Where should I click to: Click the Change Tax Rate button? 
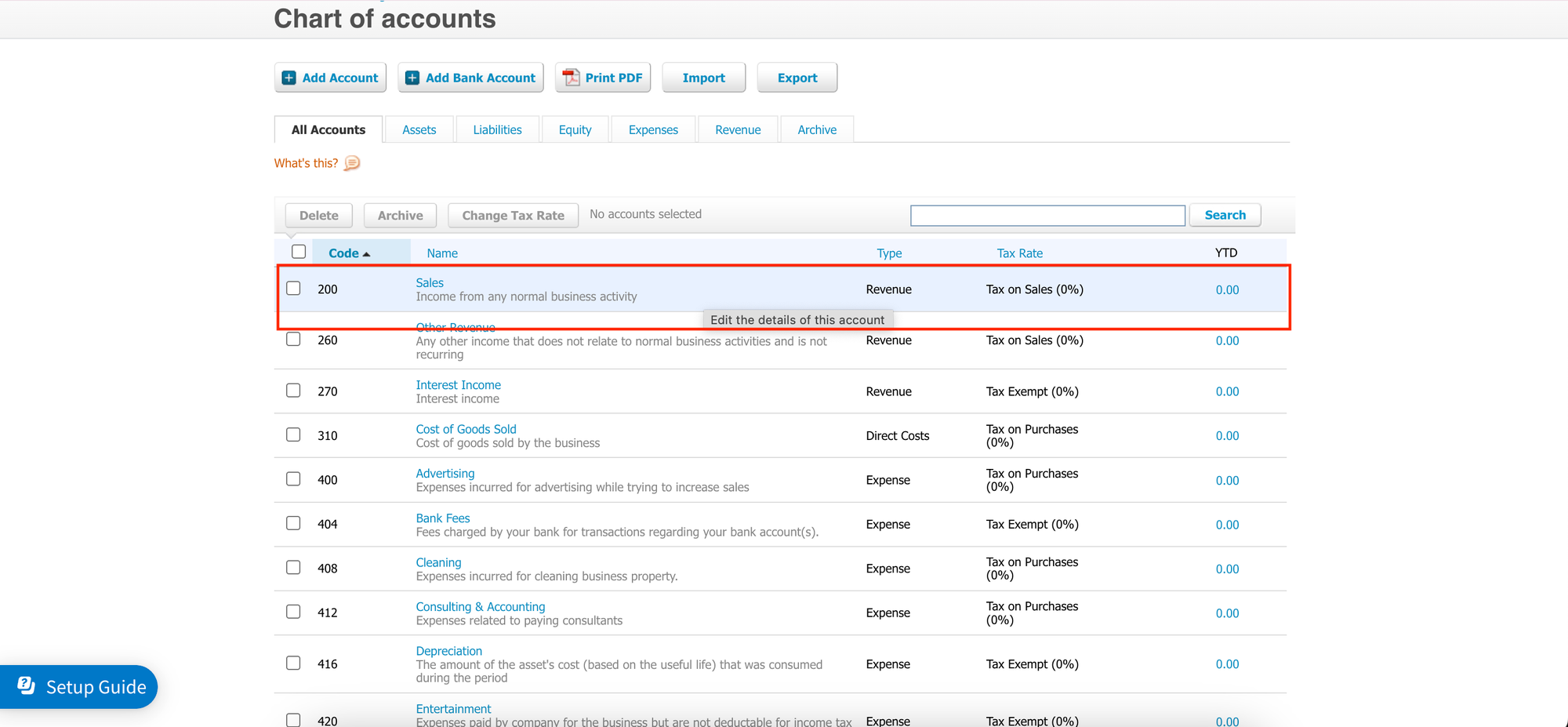click(x=514, y=216)
